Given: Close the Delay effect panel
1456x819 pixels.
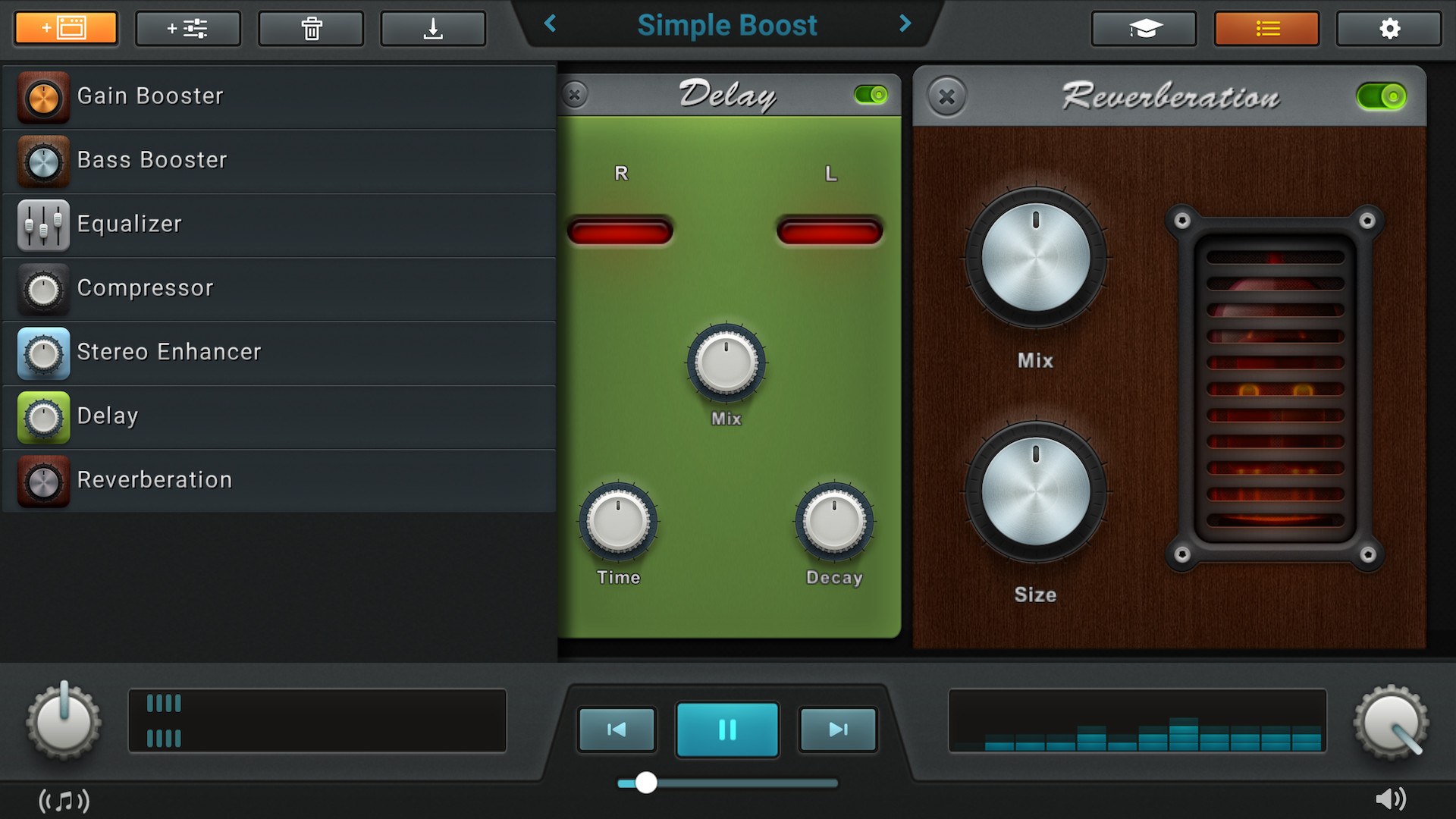Looking at the screenshot, I should click(576, 95).
